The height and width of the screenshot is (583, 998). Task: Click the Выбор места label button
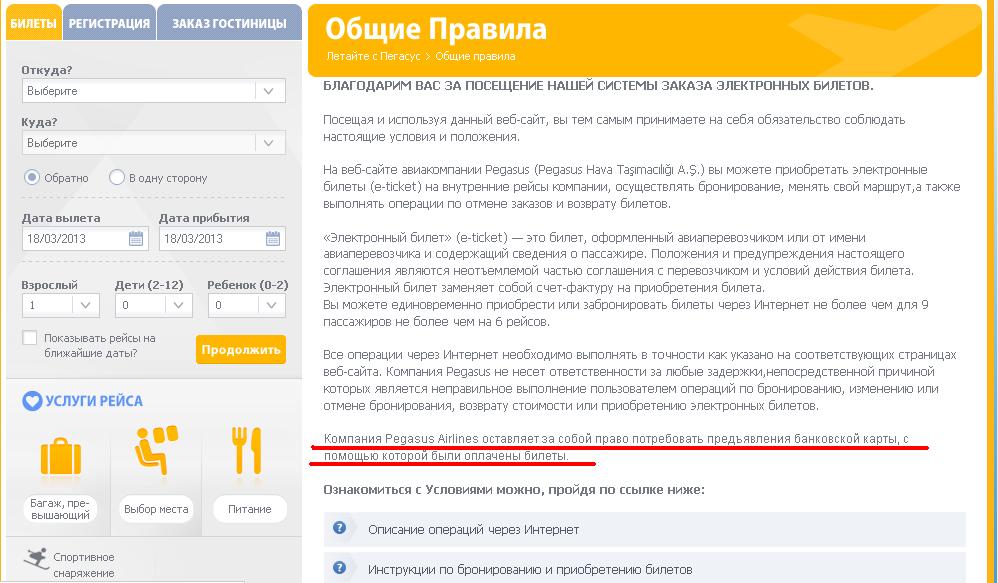click(156, 509)
